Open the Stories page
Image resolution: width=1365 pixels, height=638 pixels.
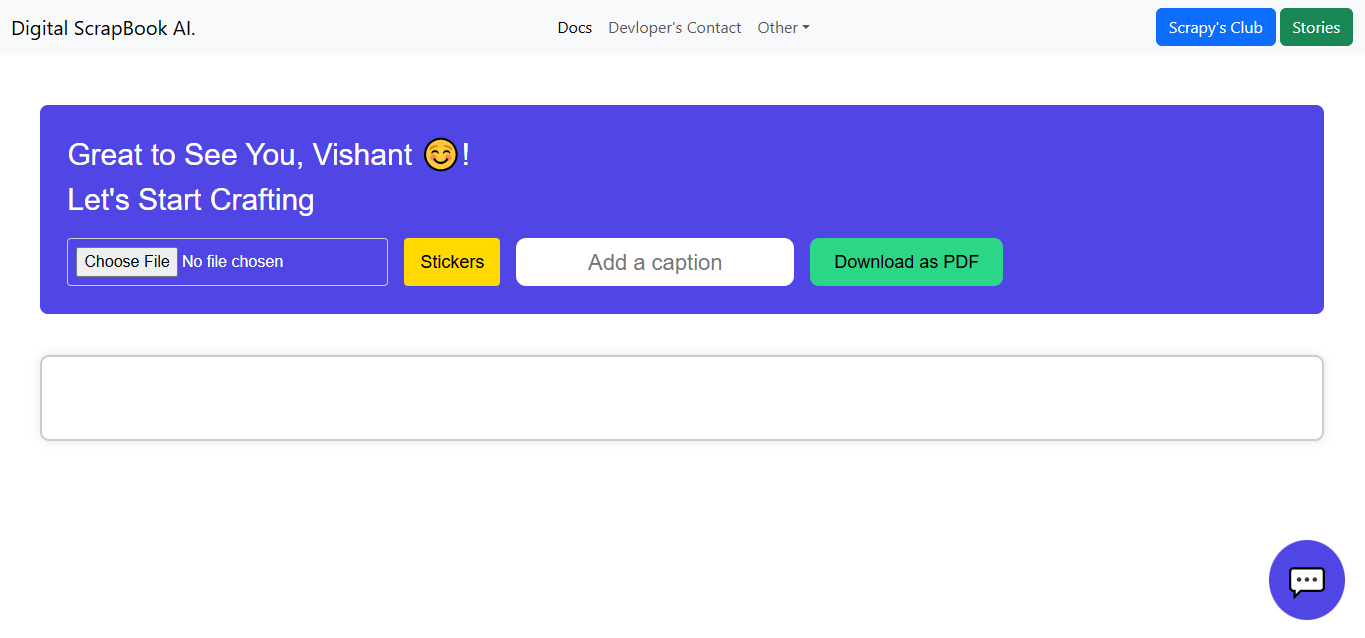(x=1315, y=28)
